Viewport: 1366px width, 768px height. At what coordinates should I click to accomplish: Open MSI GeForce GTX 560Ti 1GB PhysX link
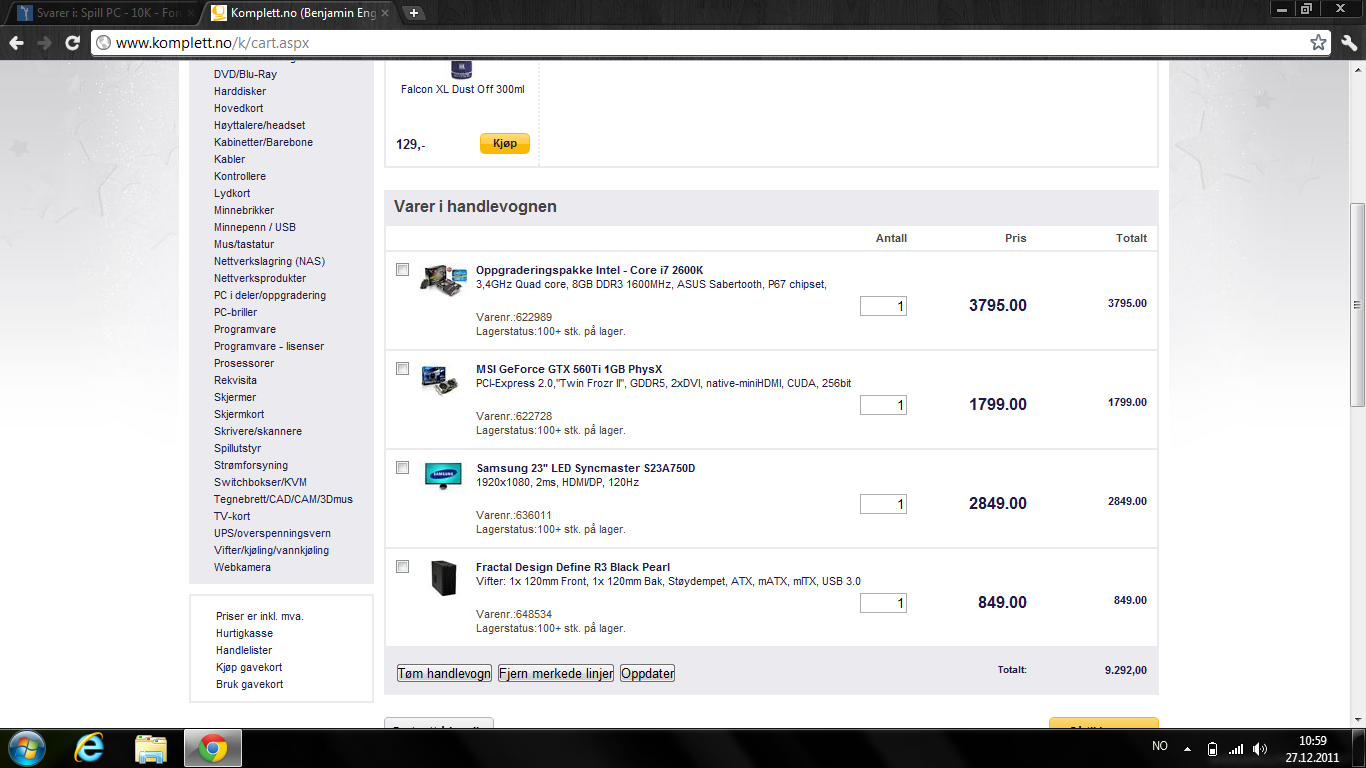pyautogui.click(x=569, y=369)
